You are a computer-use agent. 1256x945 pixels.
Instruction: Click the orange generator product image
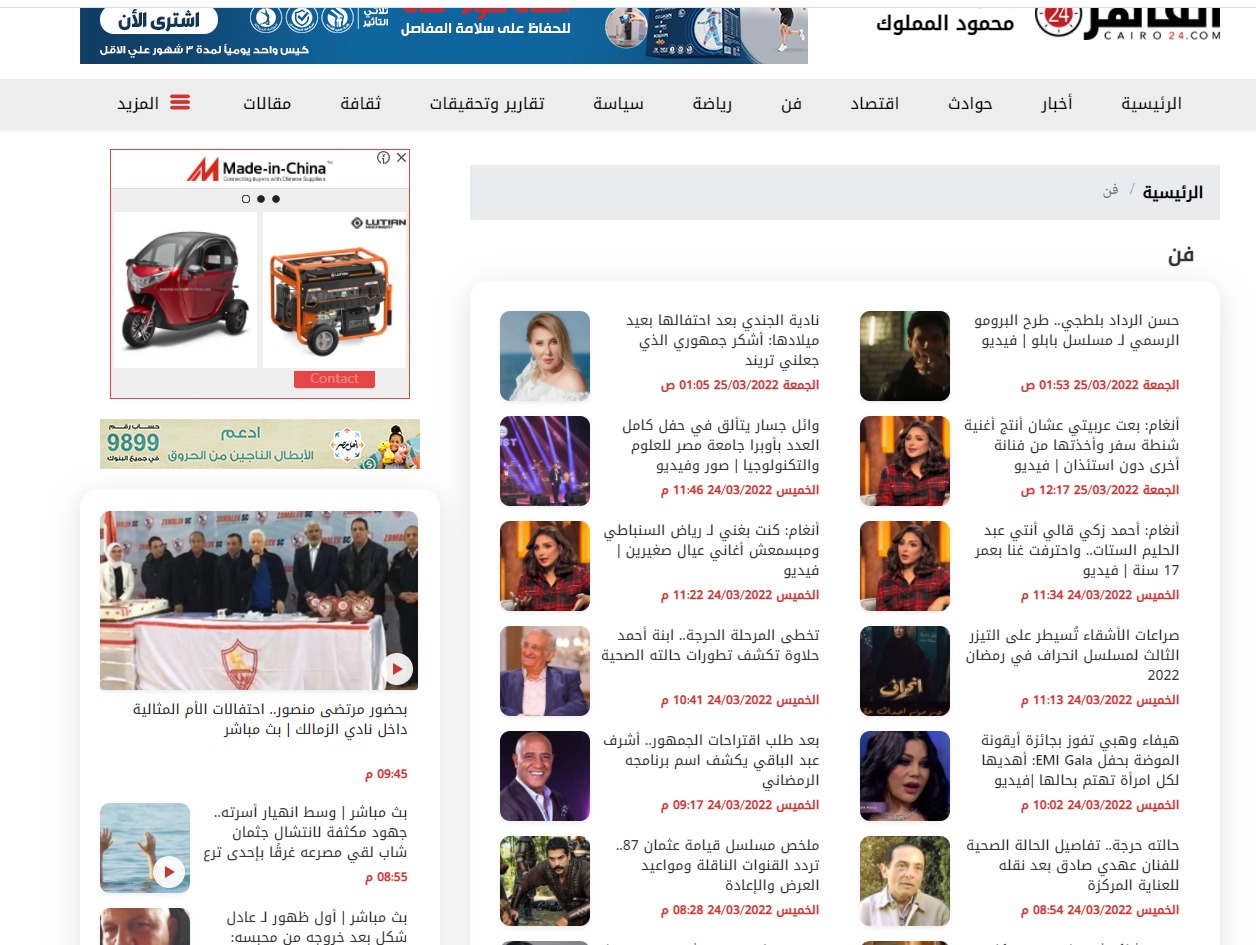click(x=334, y=290)
